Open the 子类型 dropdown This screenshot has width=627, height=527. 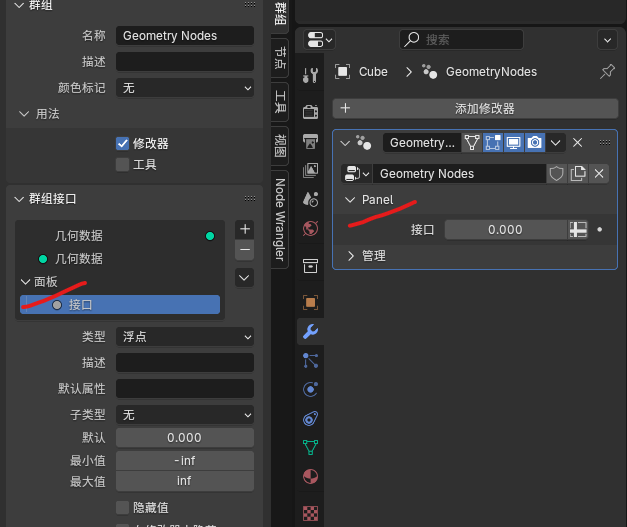(x=185, y=415)
